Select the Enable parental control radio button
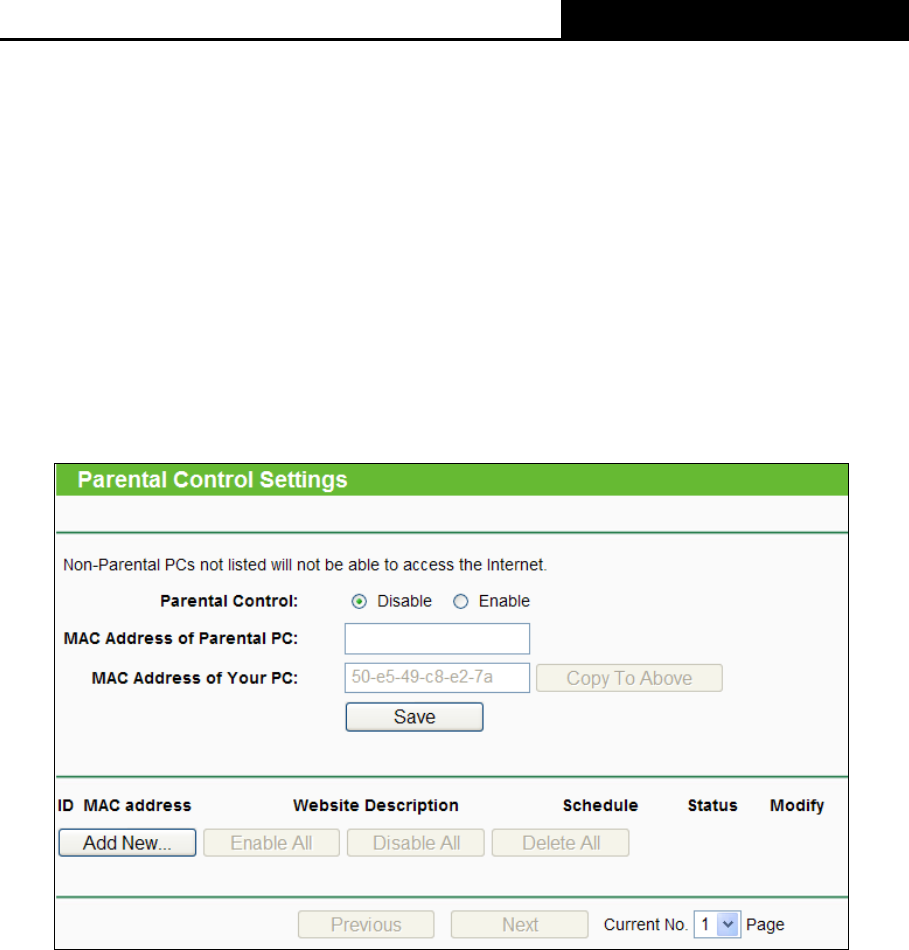The width and height of the screenshot is (909, 950). click(x=461, y=602)
